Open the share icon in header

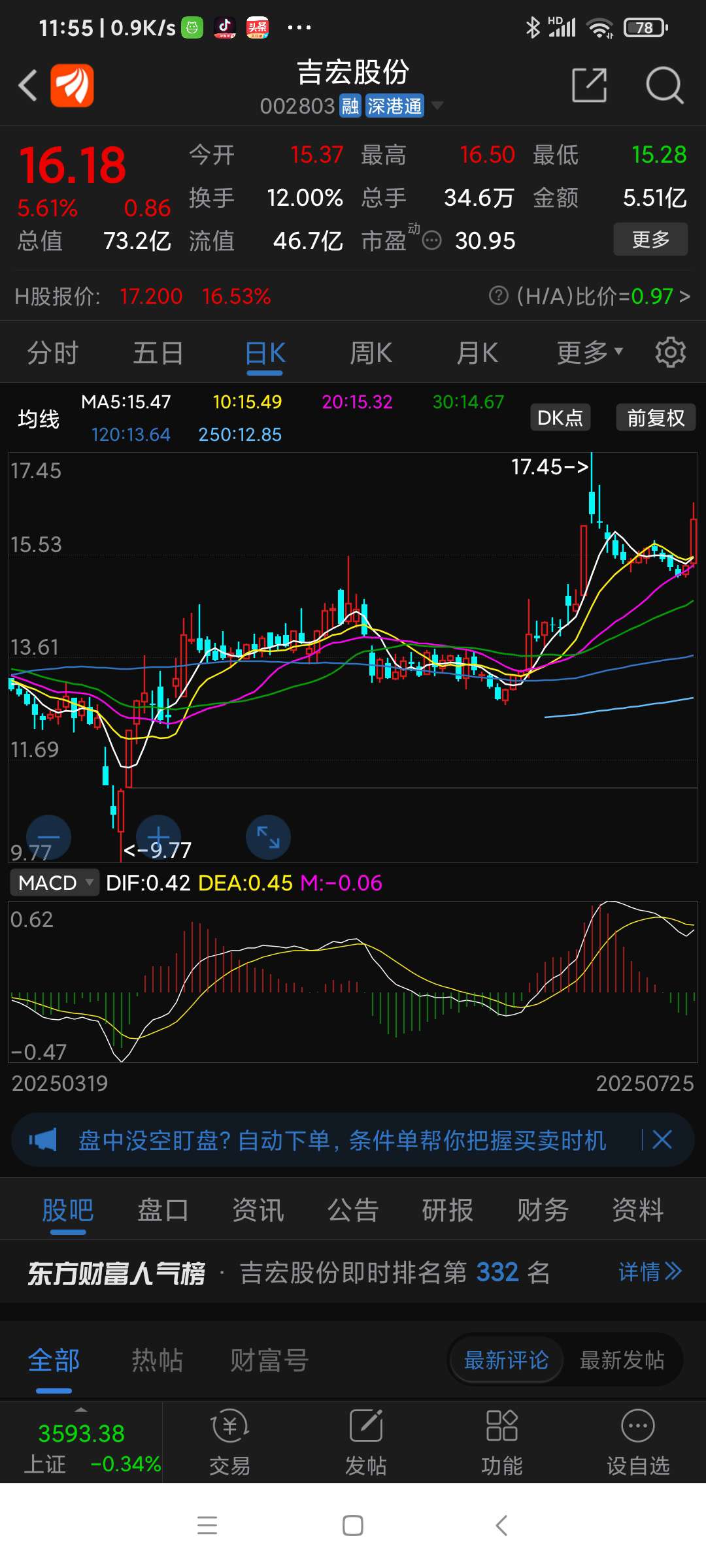[589, 85]
